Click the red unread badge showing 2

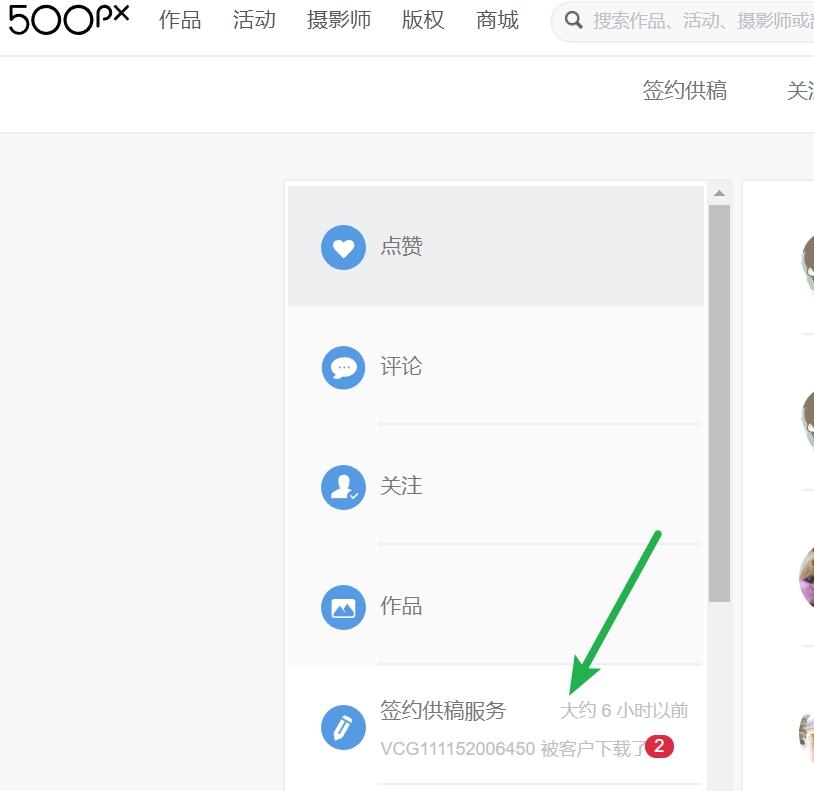(659, 746)
